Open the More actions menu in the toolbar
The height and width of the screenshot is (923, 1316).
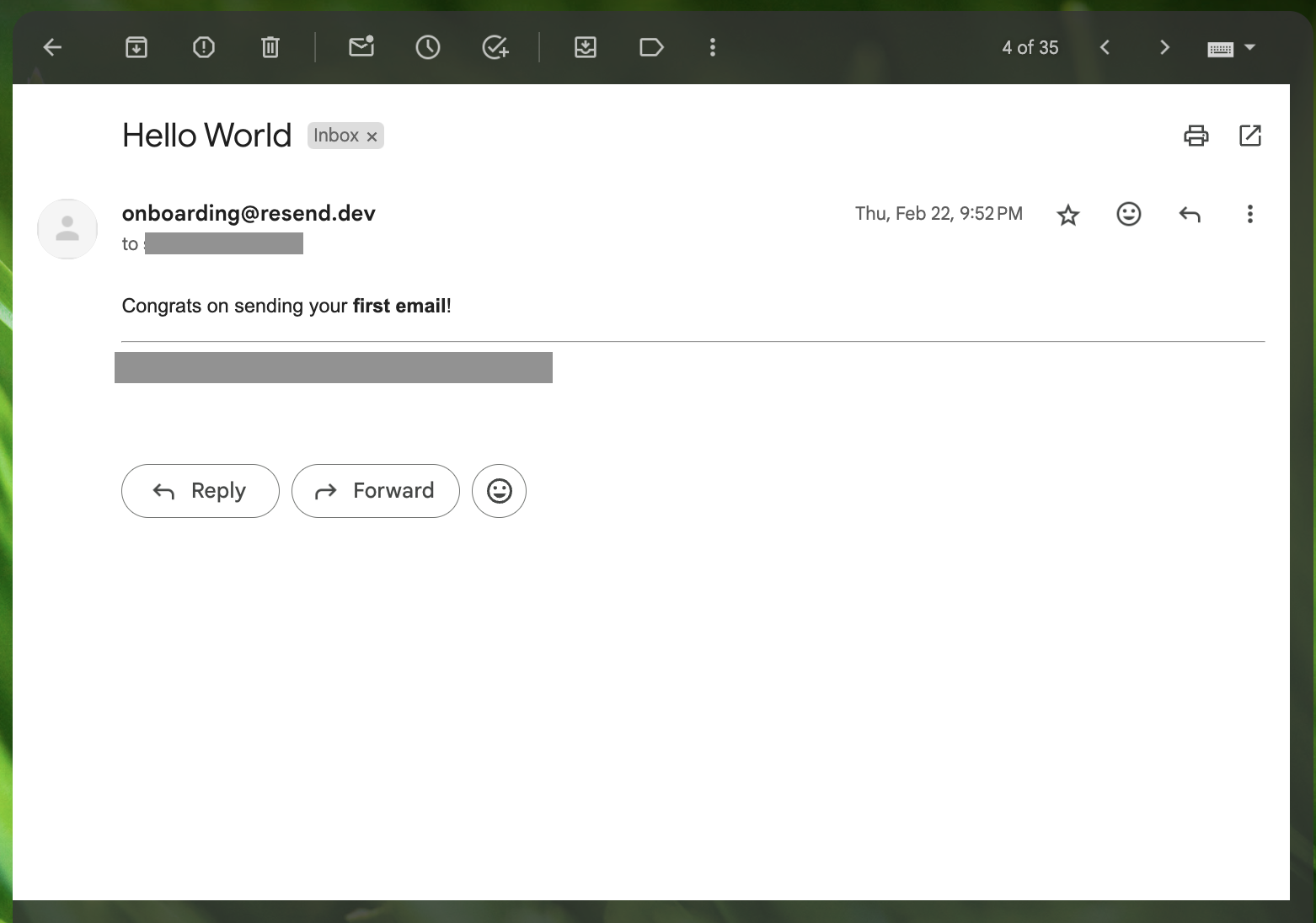coord(712,47)
